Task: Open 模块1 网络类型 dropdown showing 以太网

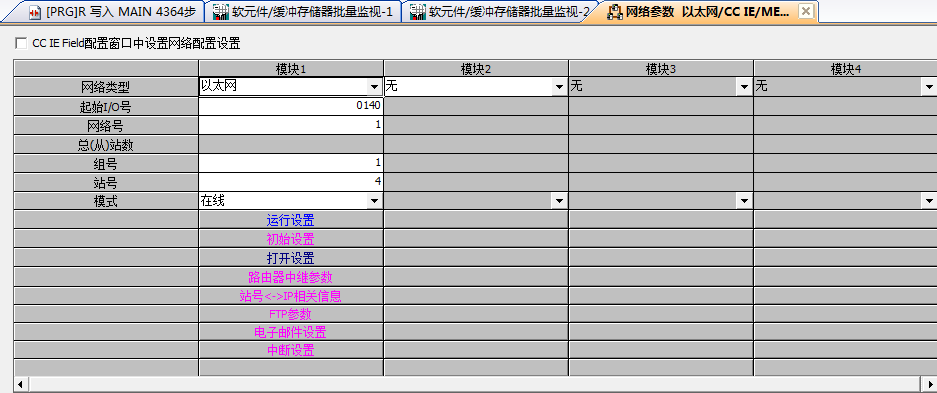Action: pos(374,87)
